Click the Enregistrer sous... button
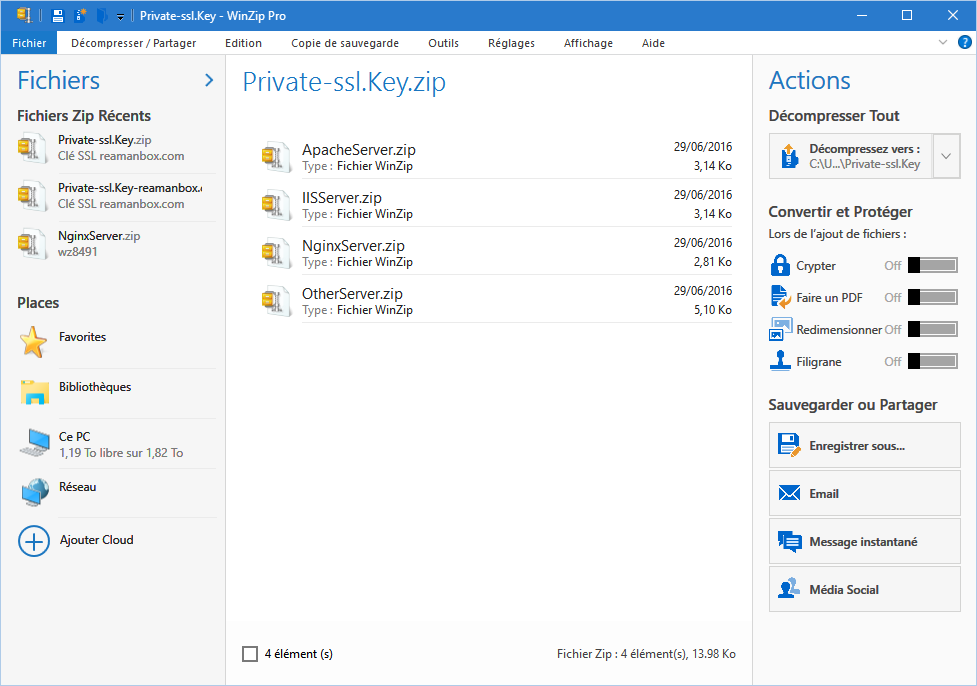 (x=864, y=446)
